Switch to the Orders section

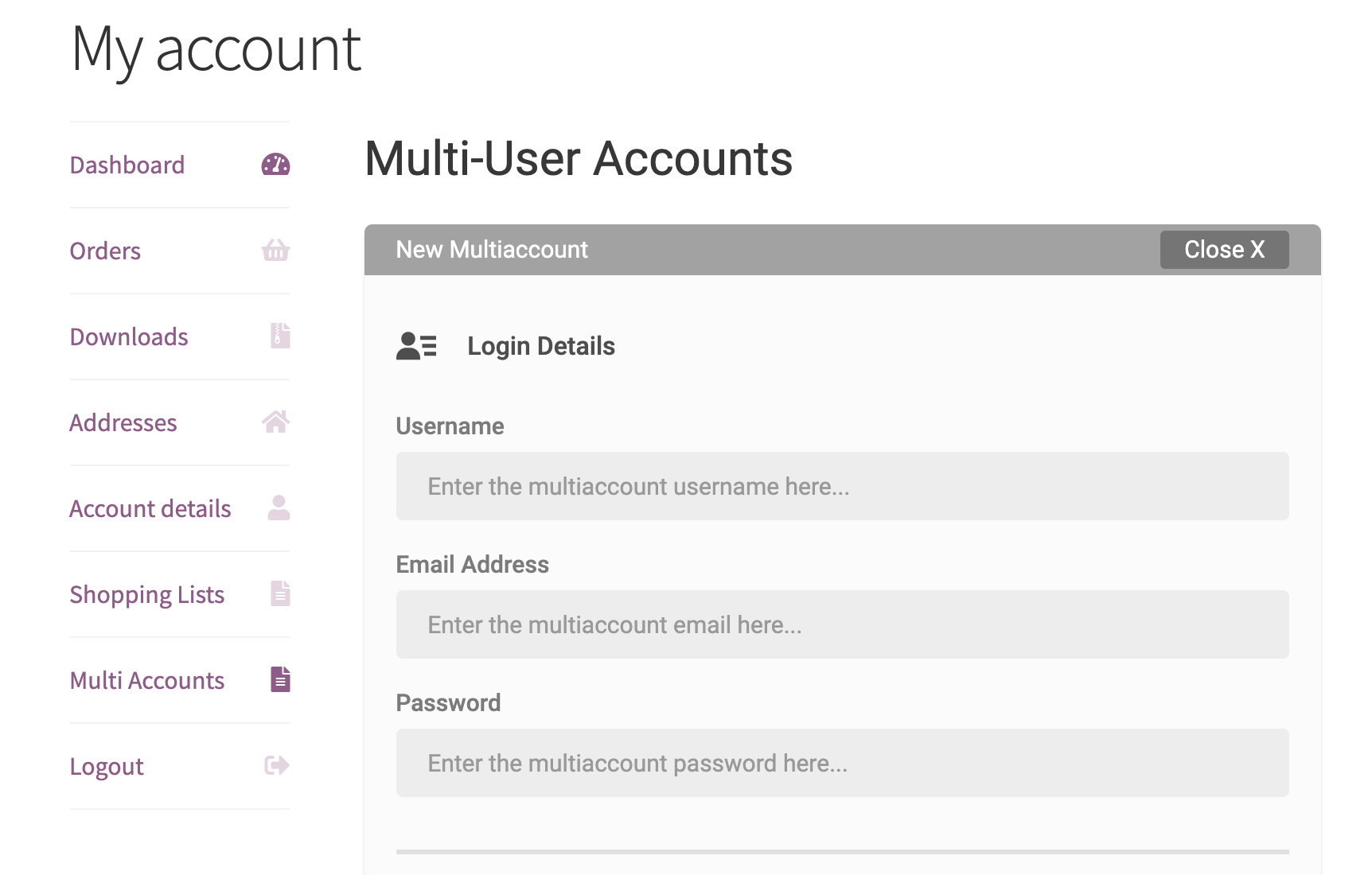(104, 251)
